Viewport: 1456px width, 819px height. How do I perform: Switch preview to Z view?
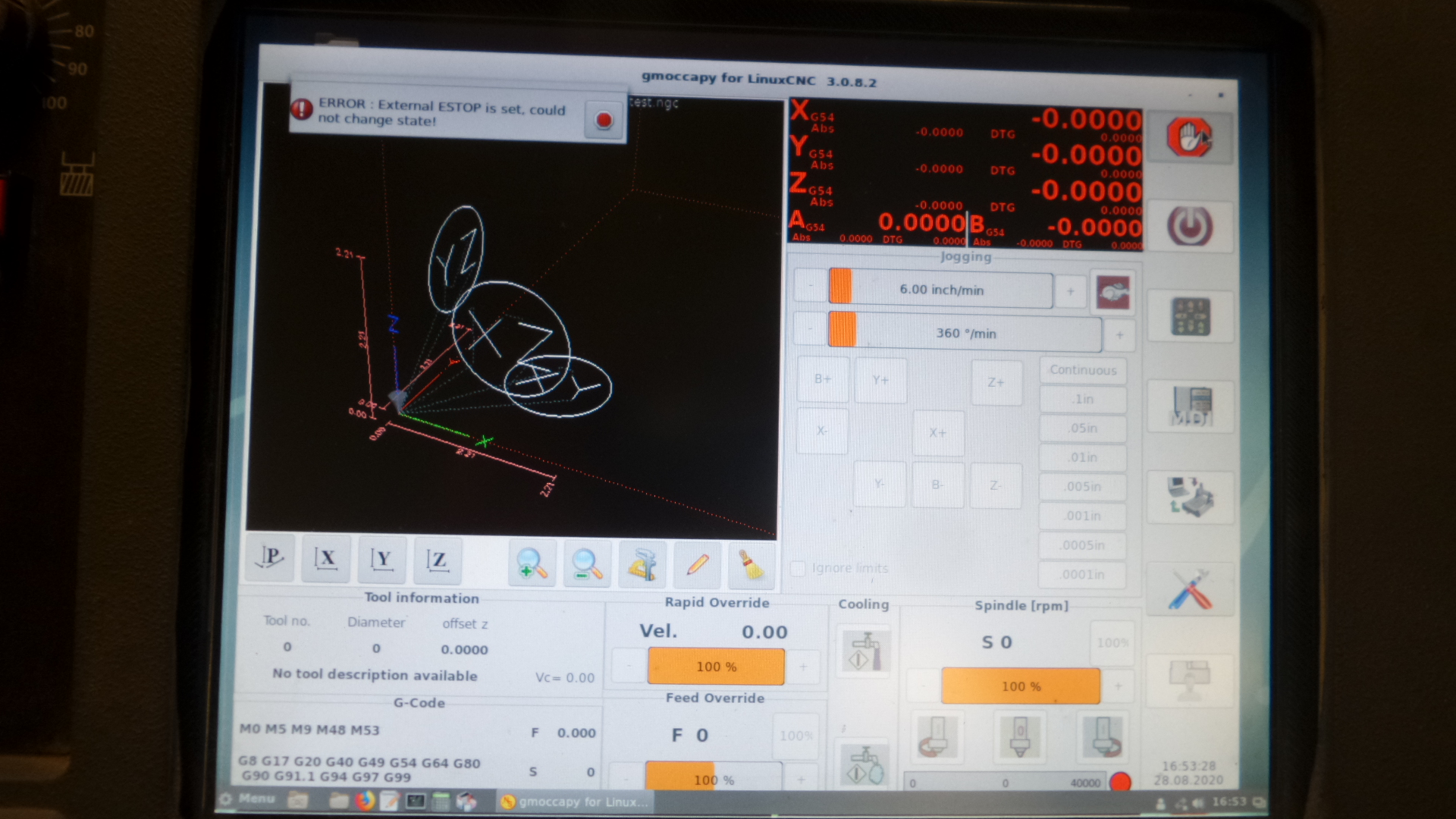[438, 560]
